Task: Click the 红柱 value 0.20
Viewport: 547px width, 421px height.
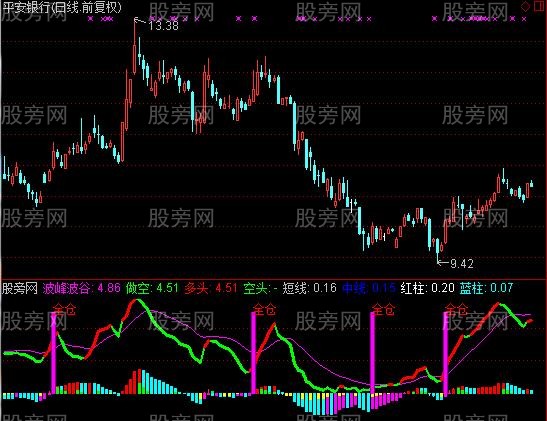Action: click(x=443, y=288)
